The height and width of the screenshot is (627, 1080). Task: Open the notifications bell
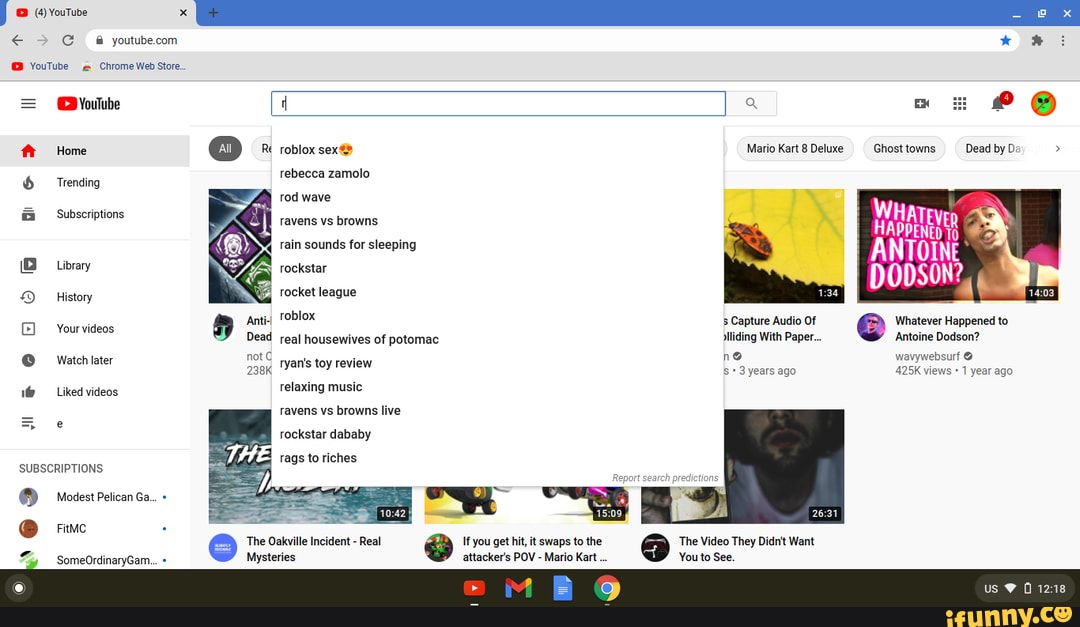coord(998,104)
